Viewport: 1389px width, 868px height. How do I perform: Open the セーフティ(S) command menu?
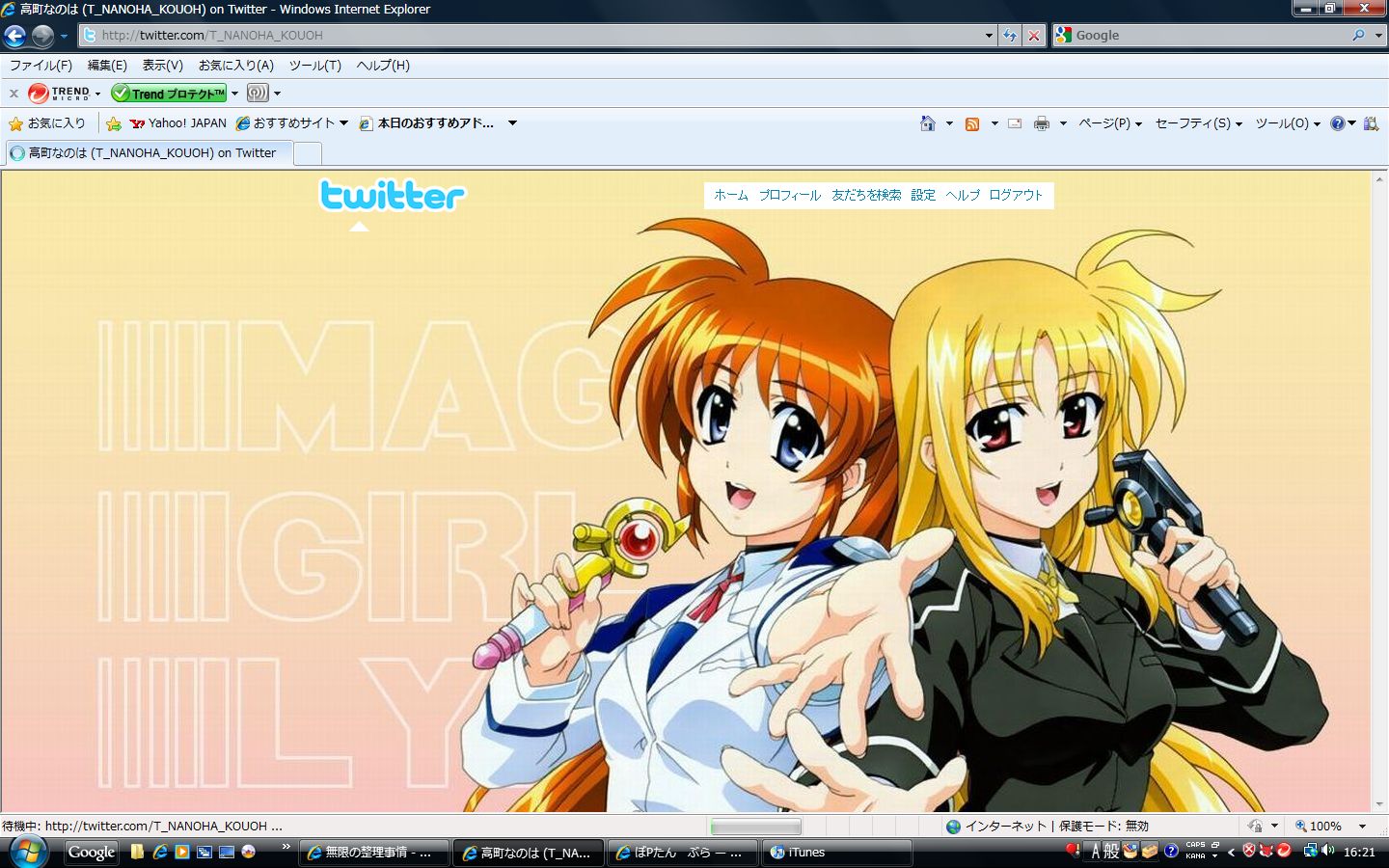[1199, 123]
